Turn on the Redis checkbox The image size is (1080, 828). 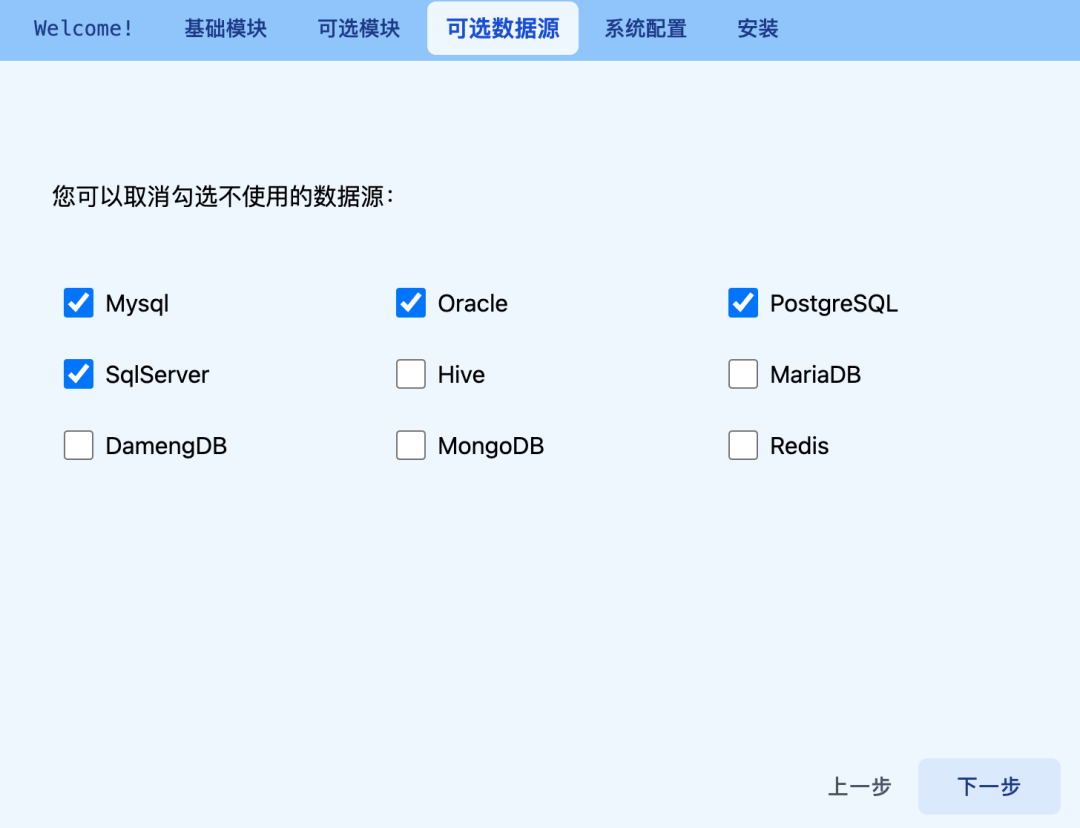pos(742,445)
